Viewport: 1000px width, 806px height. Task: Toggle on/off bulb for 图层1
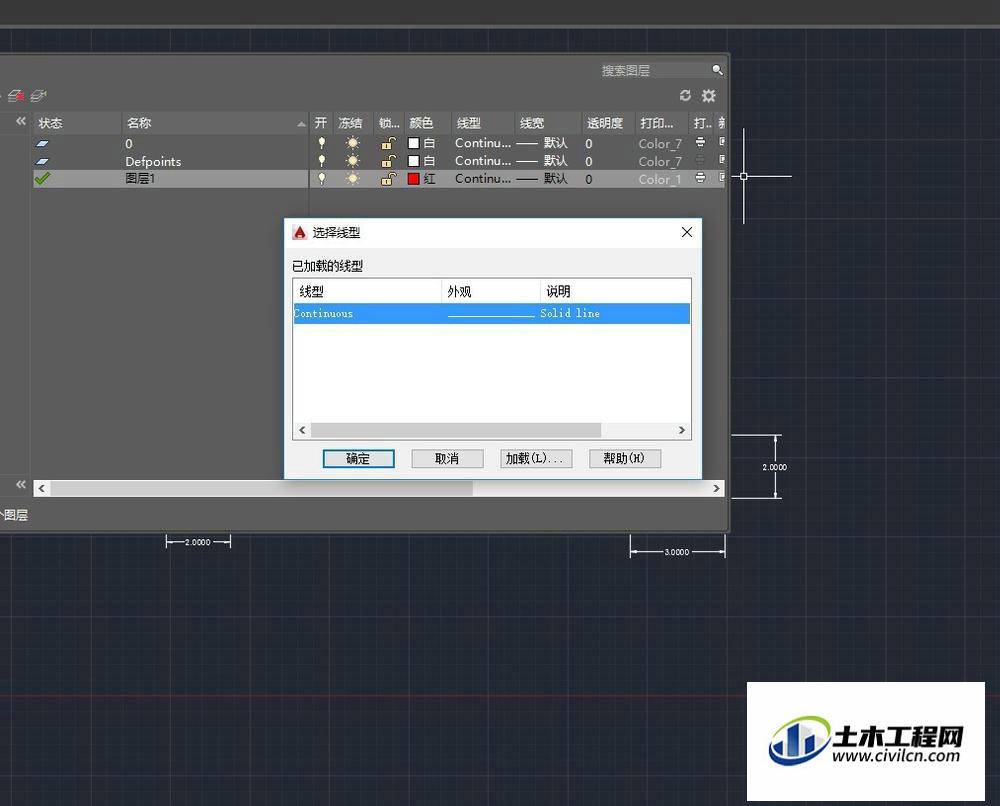321,179
